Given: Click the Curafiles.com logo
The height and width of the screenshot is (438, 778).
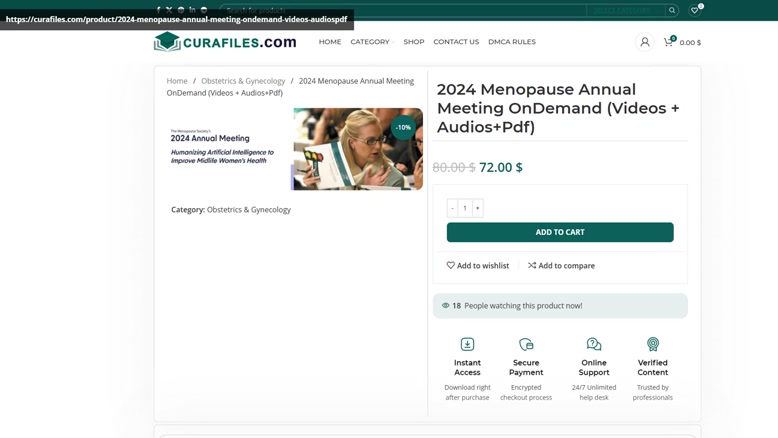Looking at the screenshot, I should click(225, 42).
